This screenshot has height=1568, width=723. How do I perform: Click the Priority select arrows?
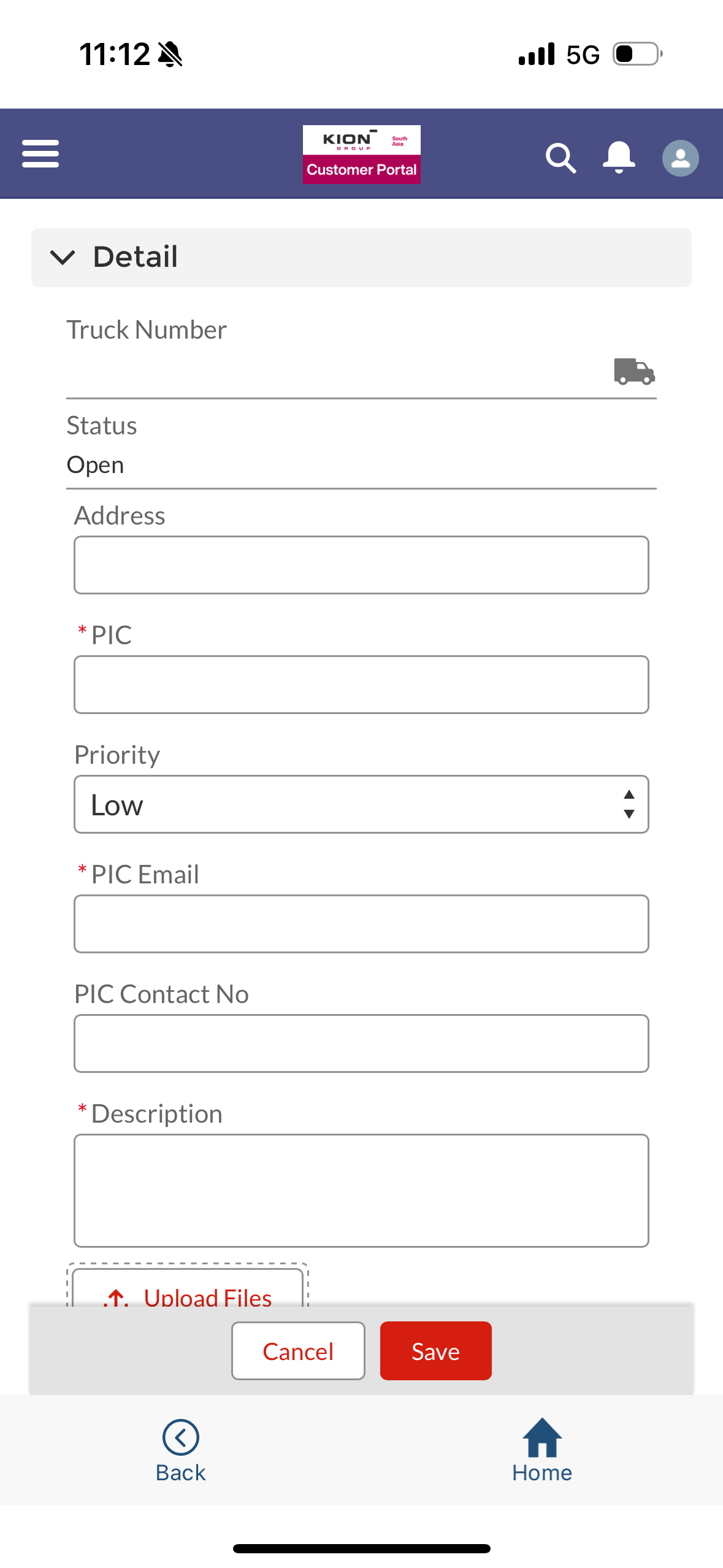pos(629,804)
